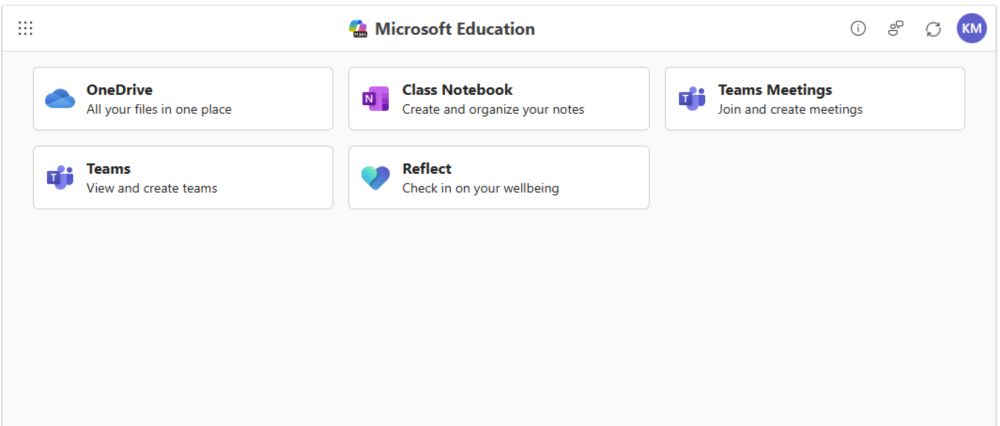Open the Reflect card title
The height and width of the screenshot is (426, 1000).
click(x=427, y=169)
